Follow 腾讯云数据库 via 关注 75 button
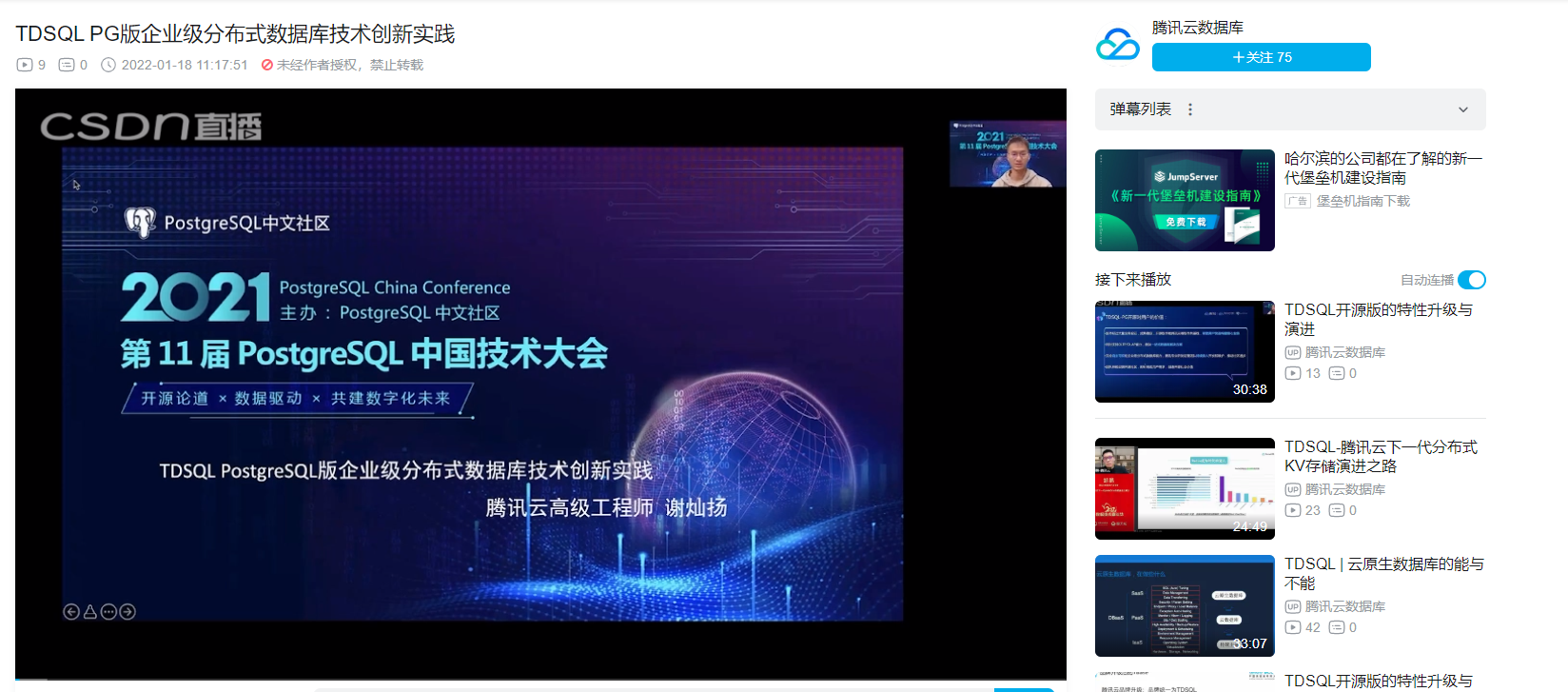1568x692 pixels. click(1261, 57)
